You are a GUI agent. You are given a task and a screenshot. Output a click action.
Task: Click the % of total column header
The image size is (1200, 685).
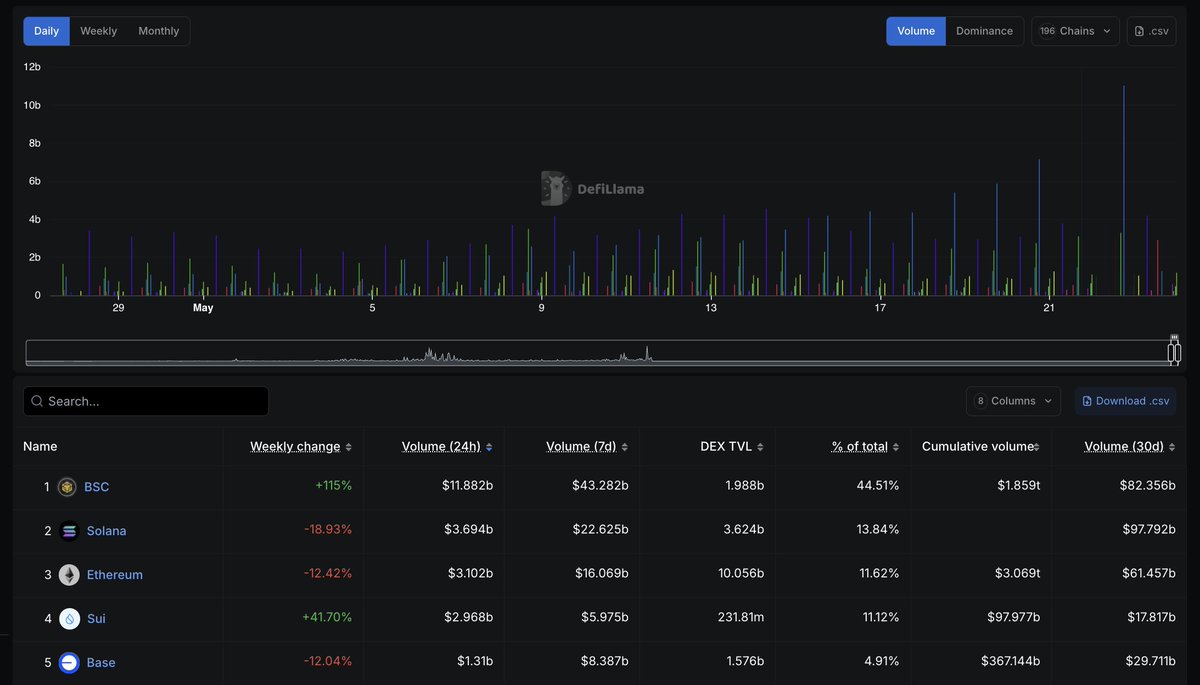(860, 447)
